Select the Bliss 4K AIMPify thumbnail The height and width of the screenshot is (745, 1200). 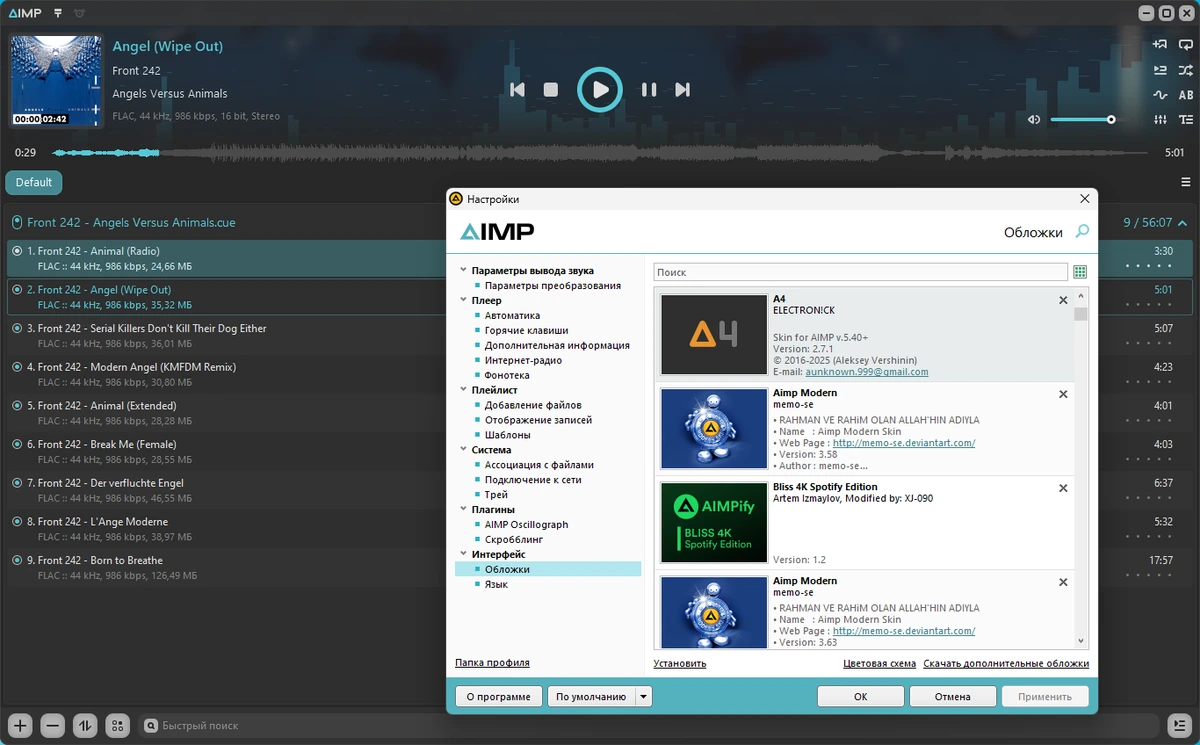click(x=714, y=523)
